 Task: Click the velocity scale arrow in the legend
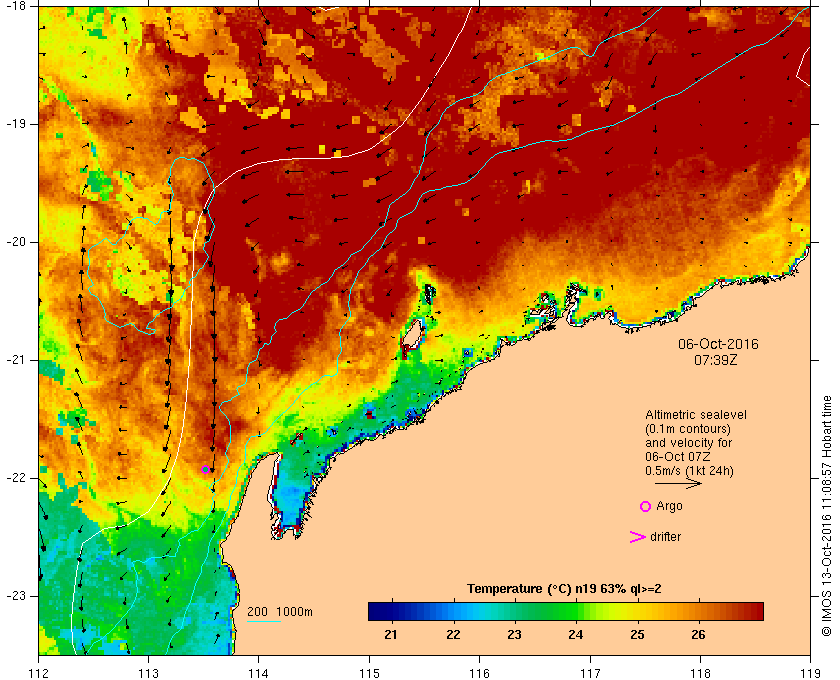pos(678,483)
